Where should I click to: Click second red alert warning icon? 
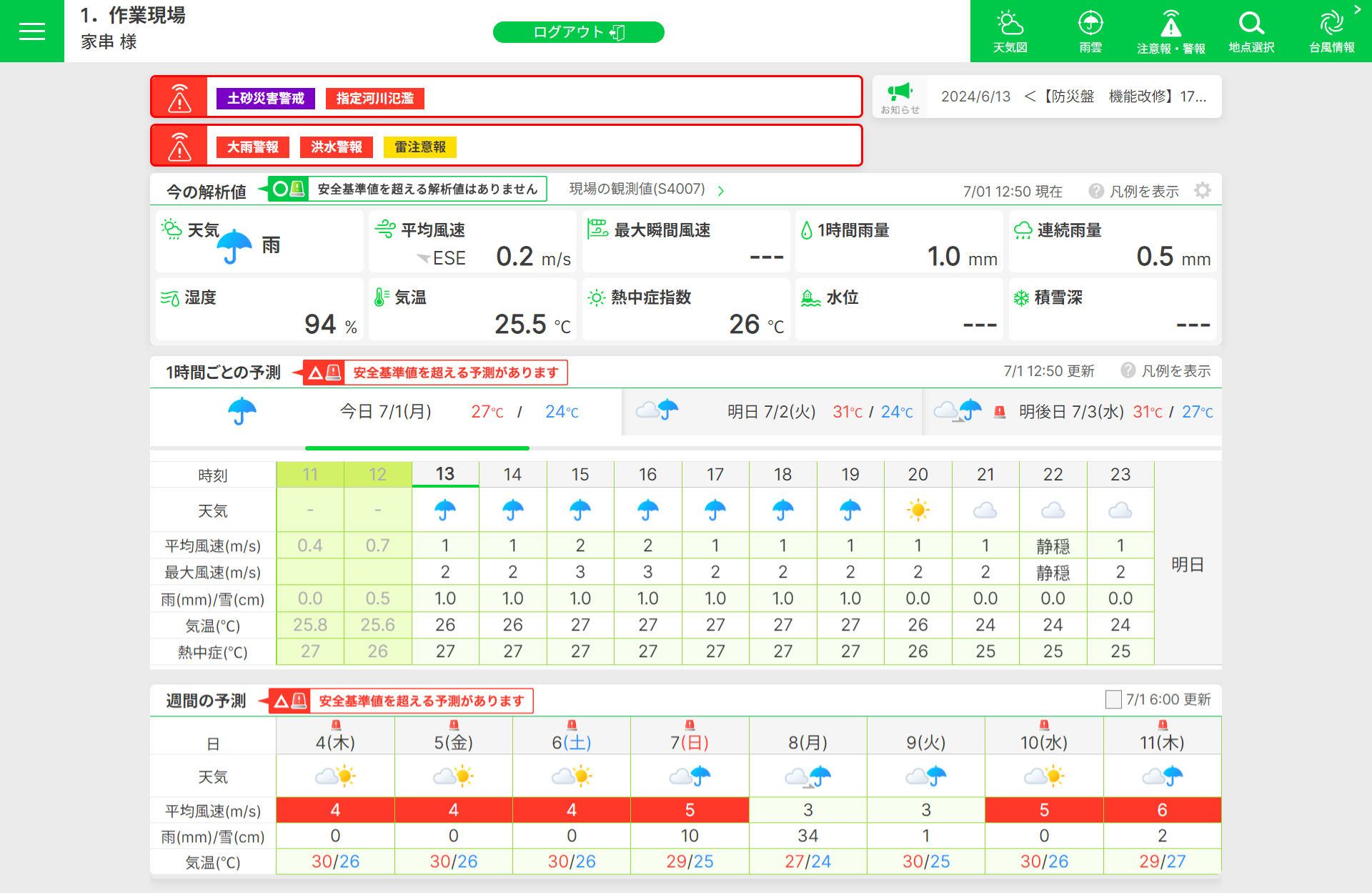(x=179, y=146)
